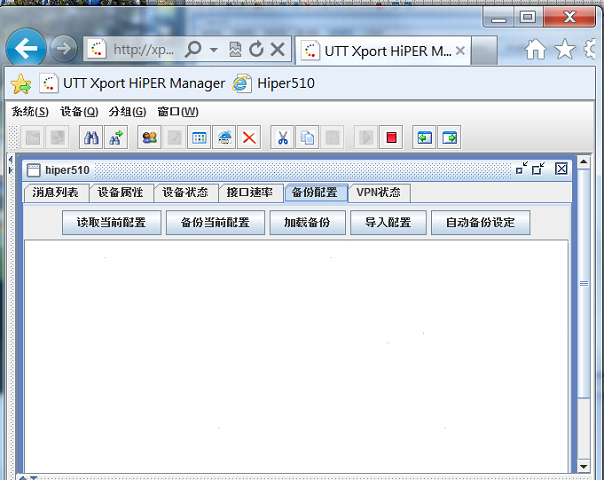Open a new blank browser tab

pos(484,50)
